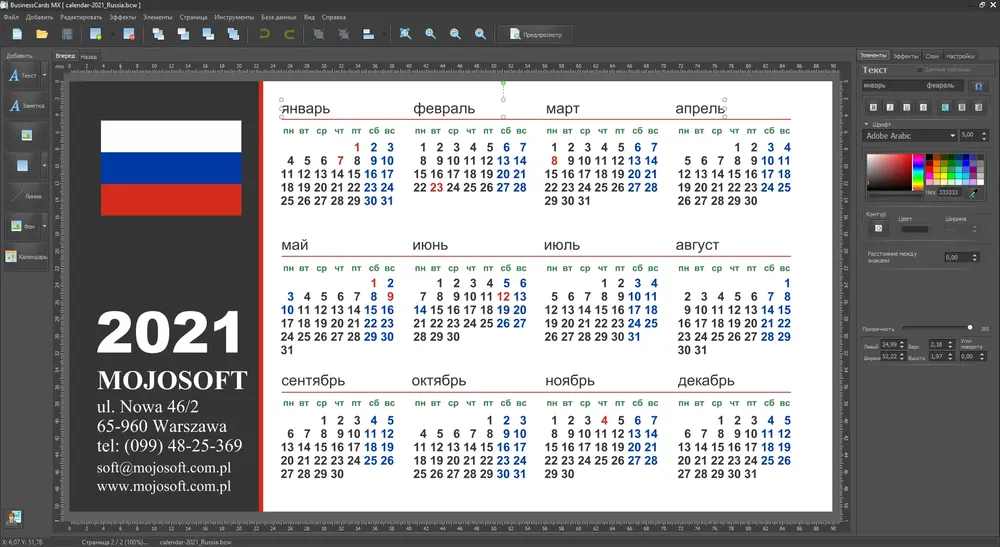Screen dimensions: 1000x547
Task: Expand the Фон tool dropdown arrow
Action: [45, 226]
